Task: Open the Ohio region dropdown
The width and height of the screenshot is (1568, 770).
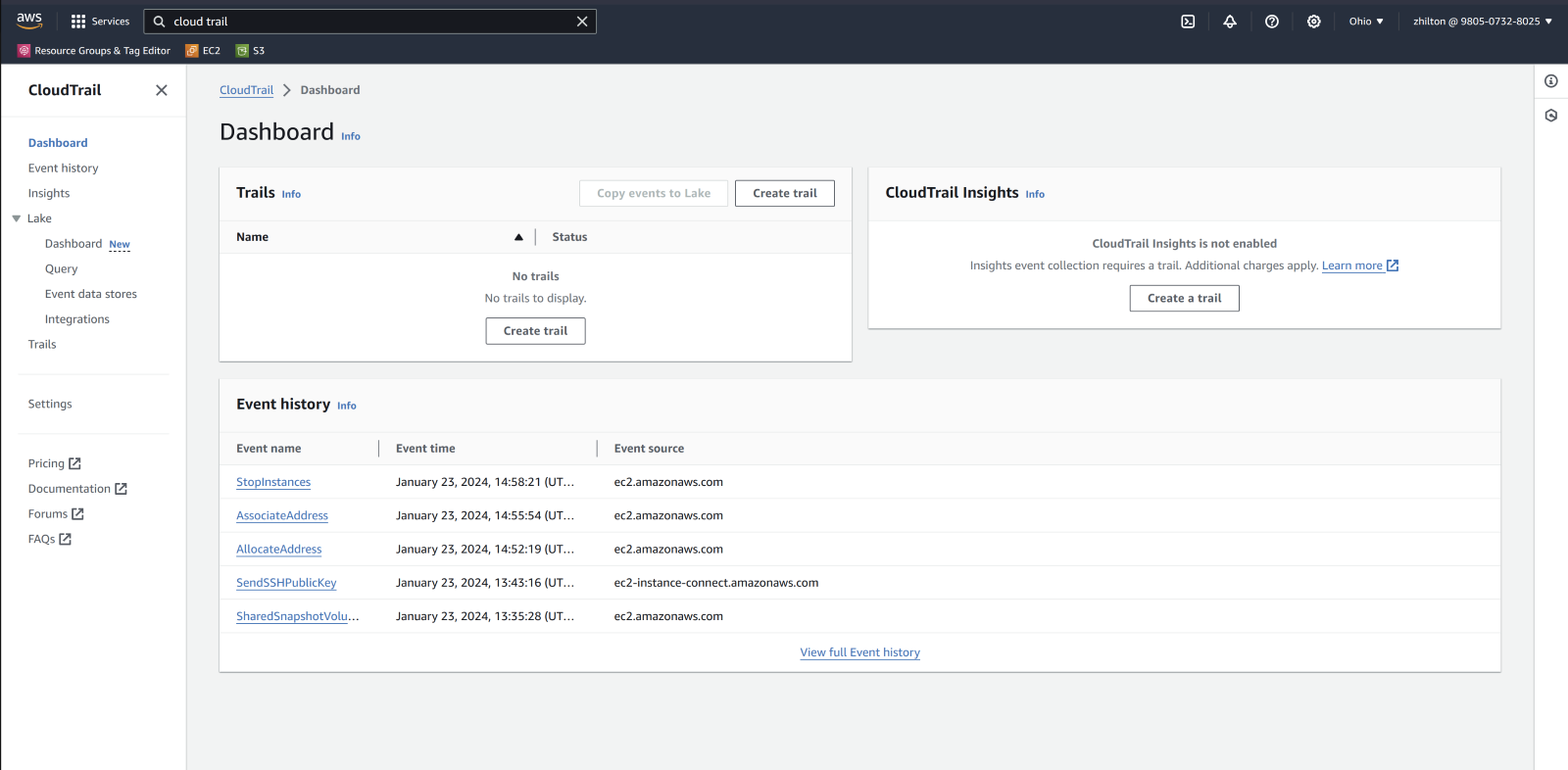Action: click(x=1366, y=22)
